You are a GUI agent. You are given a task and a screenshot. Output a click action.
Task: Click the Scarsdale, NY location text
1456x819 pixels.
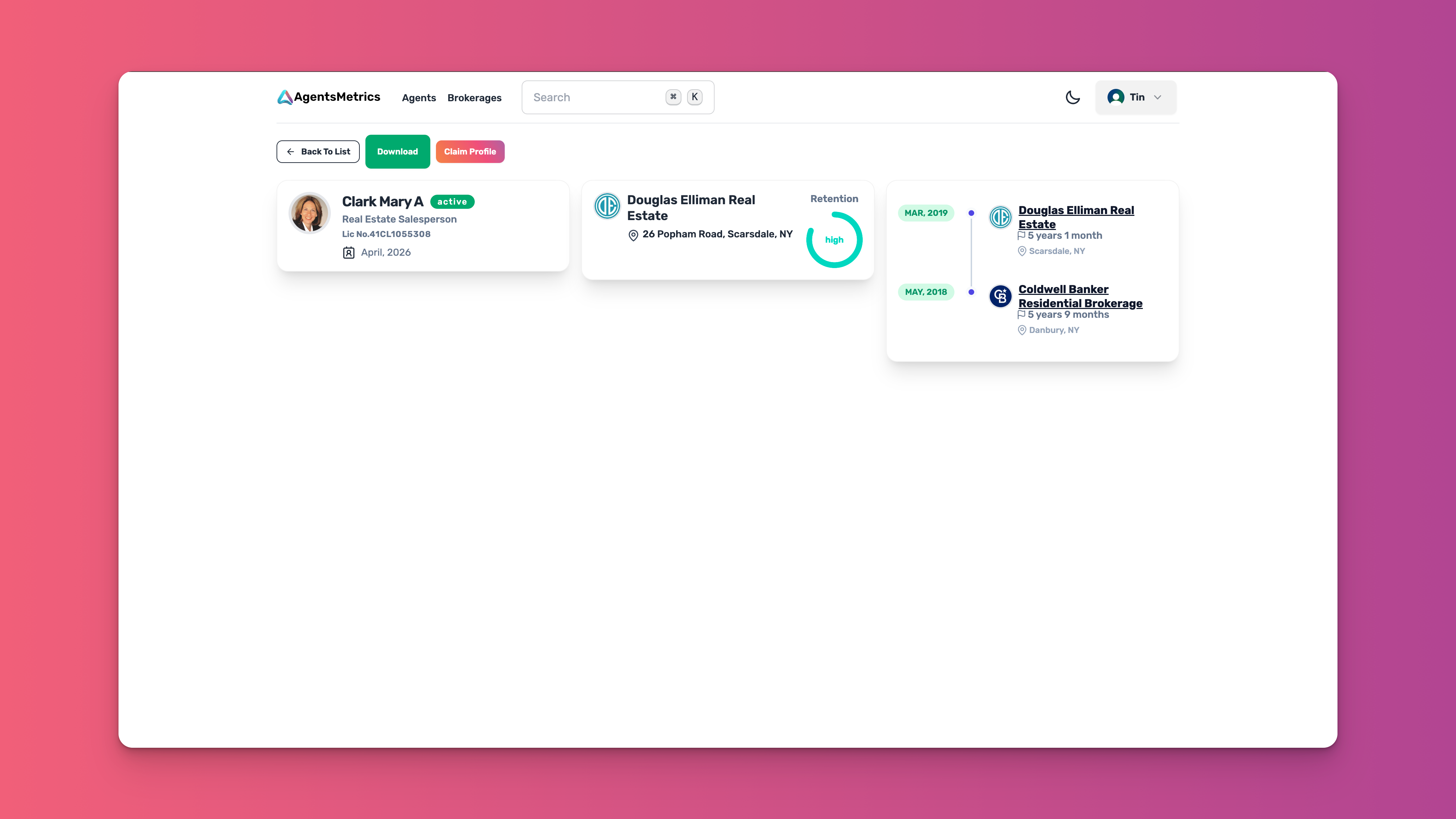point(1057,251)
